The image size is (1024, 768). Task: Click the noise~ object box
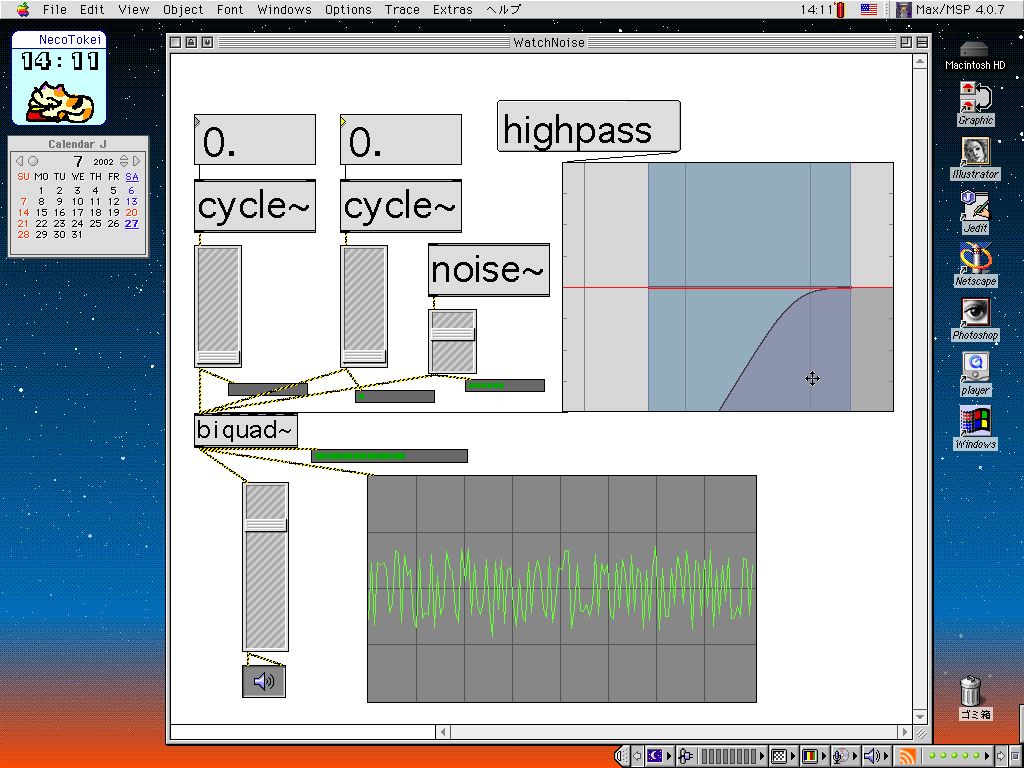coord(489,270)
